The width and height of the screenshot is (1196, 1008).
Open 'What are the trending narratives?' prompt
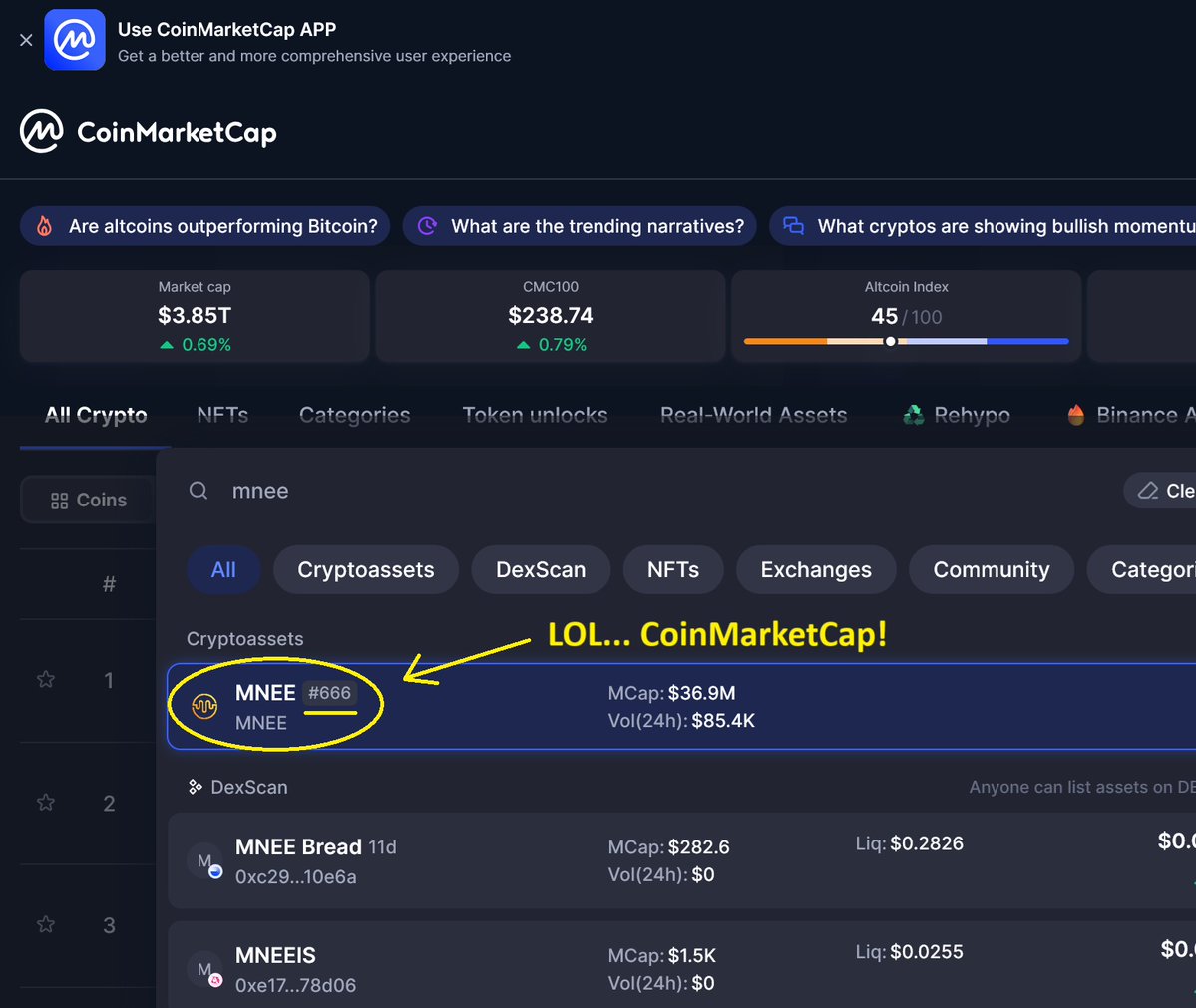[580, 226]
